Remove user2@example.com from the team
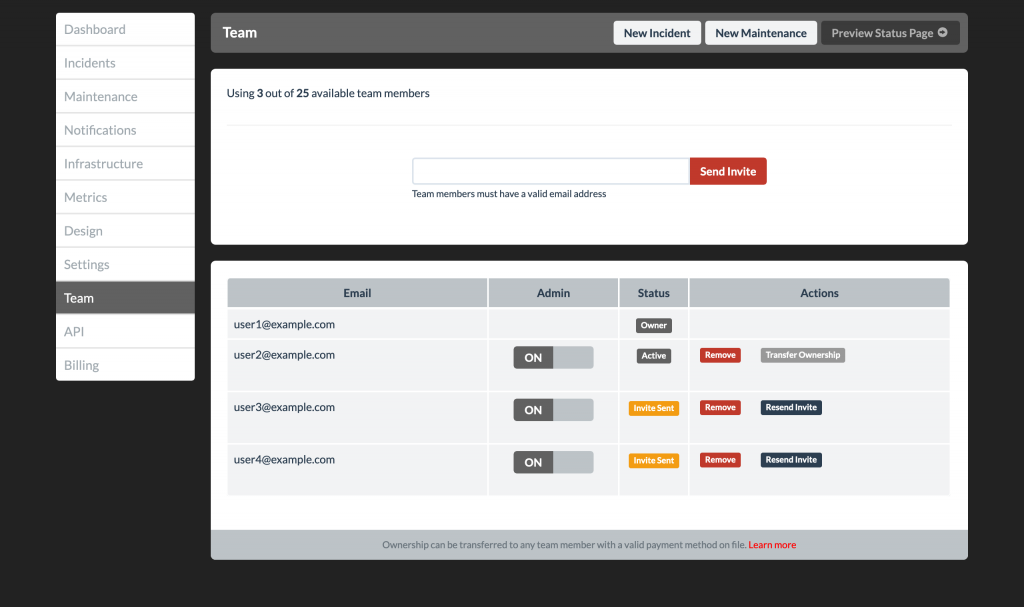This screenshot has width=1024, height=607. click(720, 355)
